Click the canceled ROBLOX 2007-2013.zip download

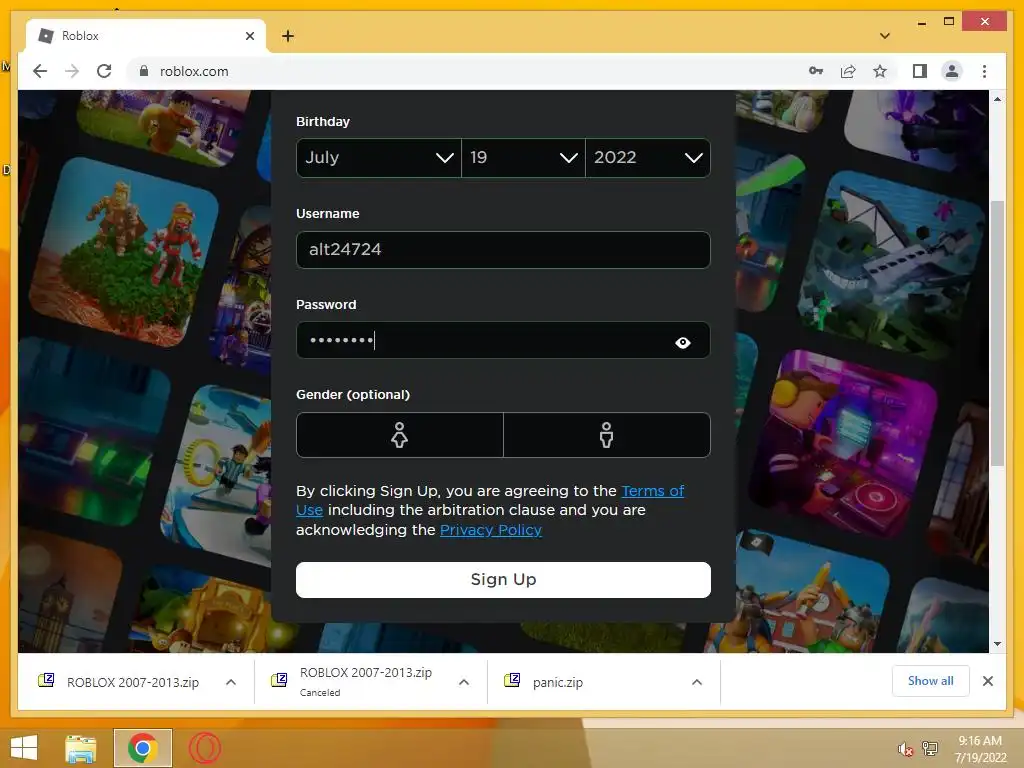pyautogui.click(x=366, y=681)
